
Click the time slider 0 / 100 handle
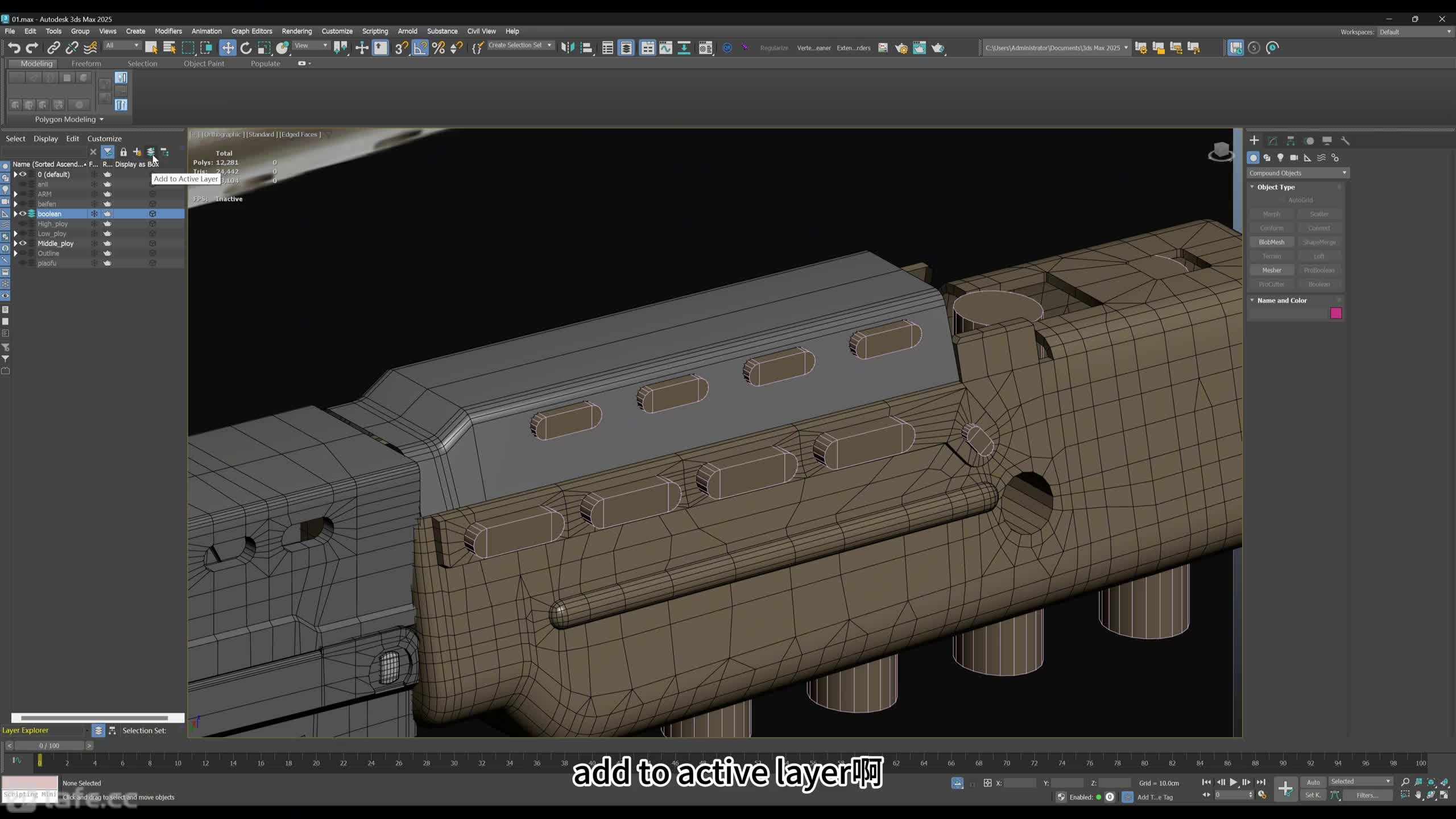point(49,746)
